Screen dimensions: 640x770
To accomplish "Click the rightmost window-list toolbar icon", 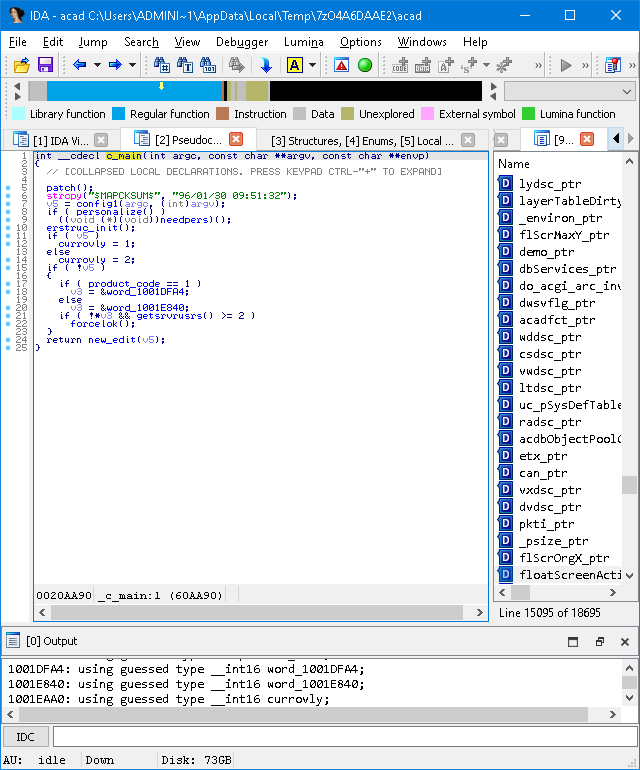I will point(612,65).
